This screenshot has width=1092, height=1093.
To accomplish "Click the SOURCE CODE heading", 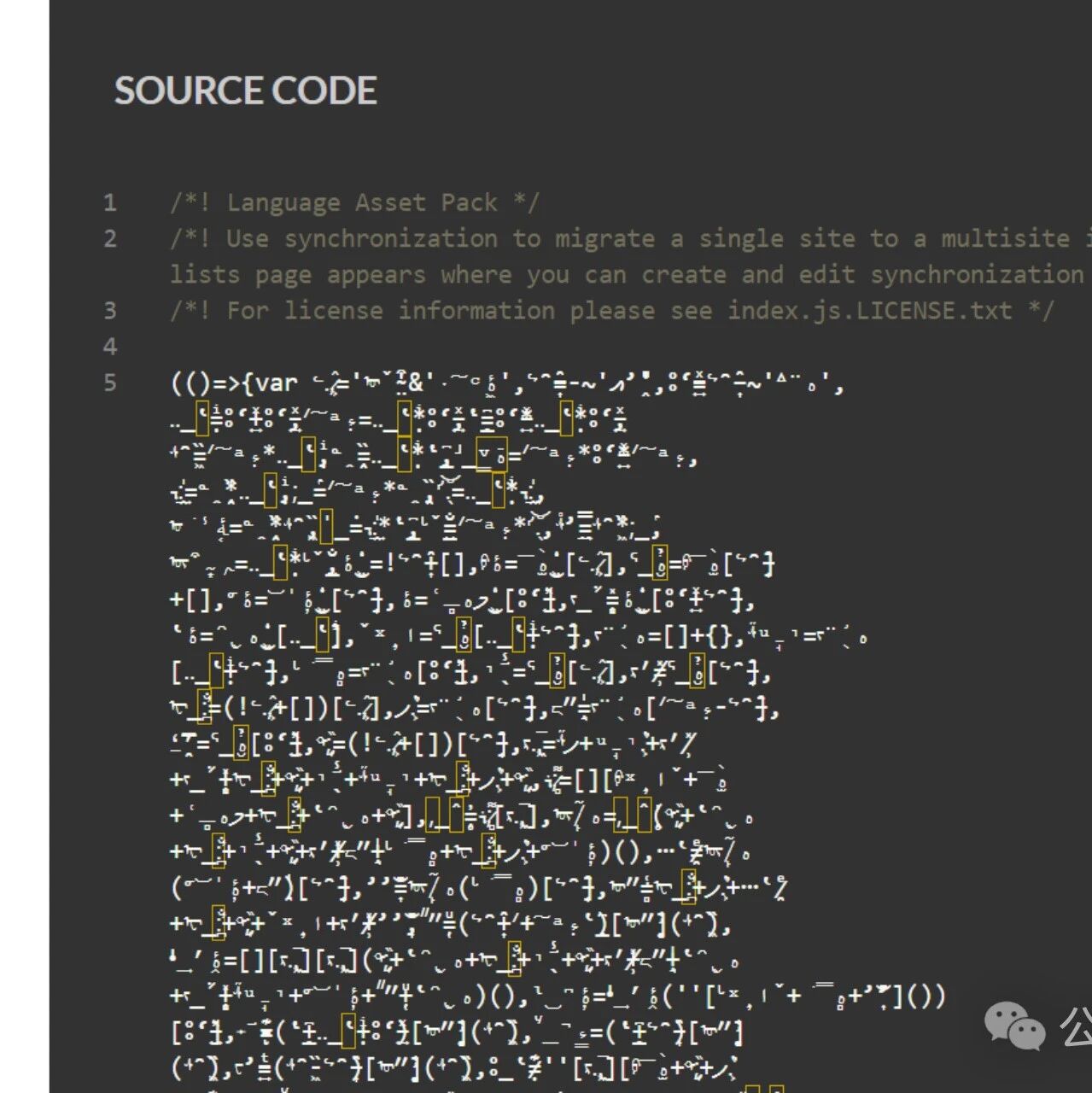I will point(246,91).
